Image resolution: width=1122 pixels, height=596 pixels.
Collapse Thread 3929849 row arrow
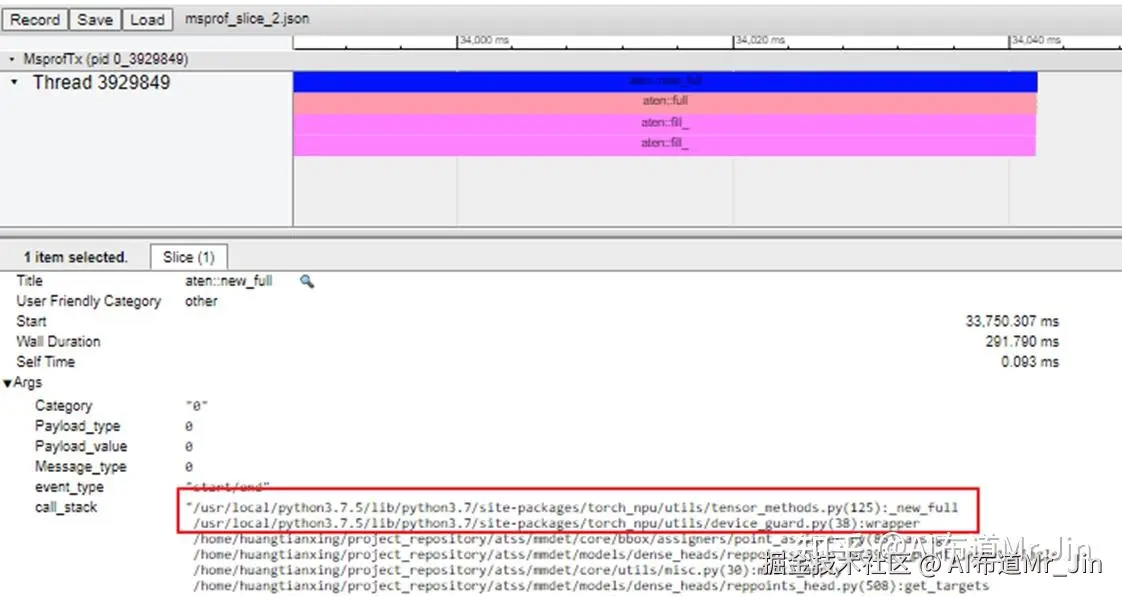pos(14,82)
